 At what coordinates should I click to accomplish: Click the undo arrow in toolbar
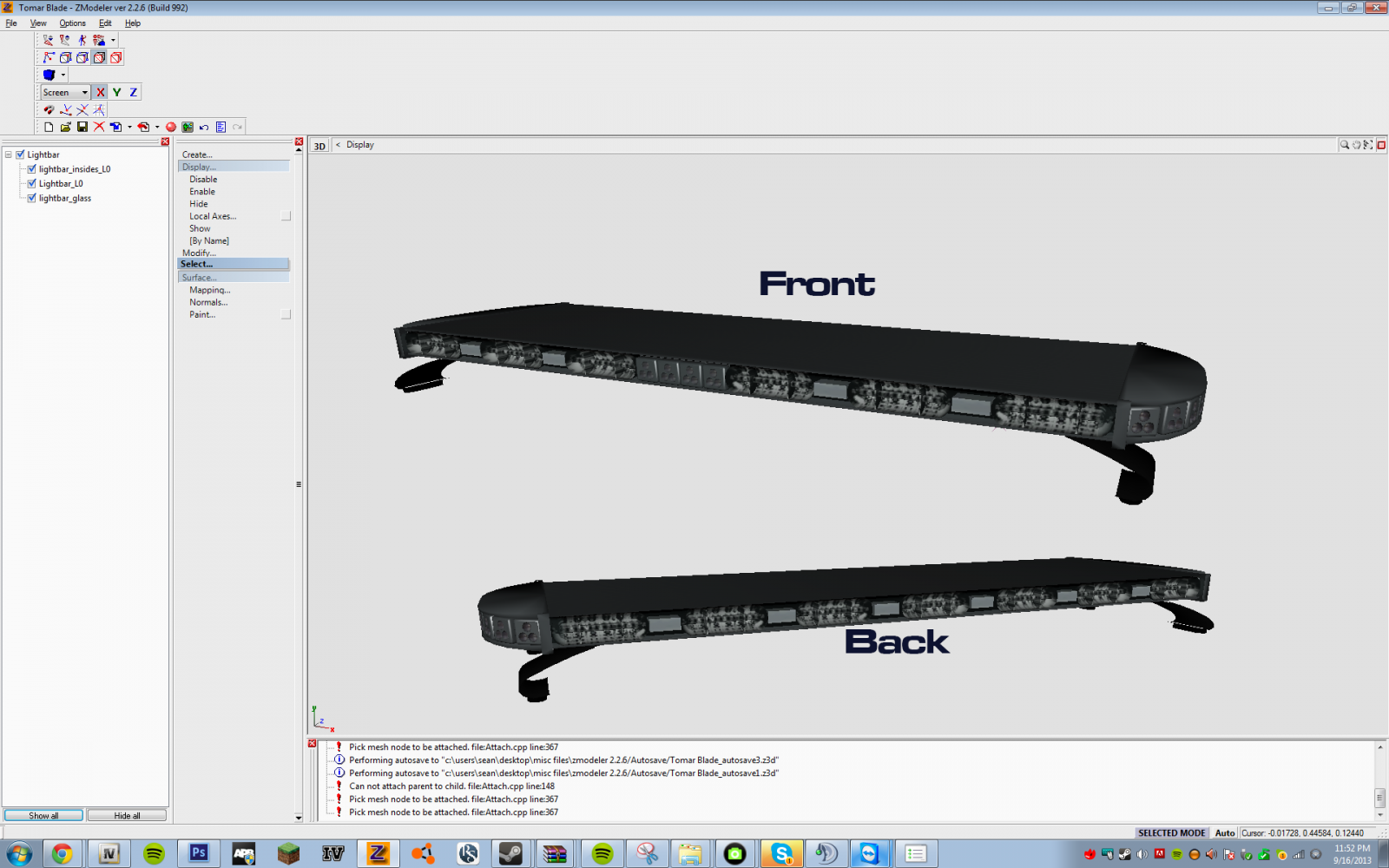[x=204, y=127]
